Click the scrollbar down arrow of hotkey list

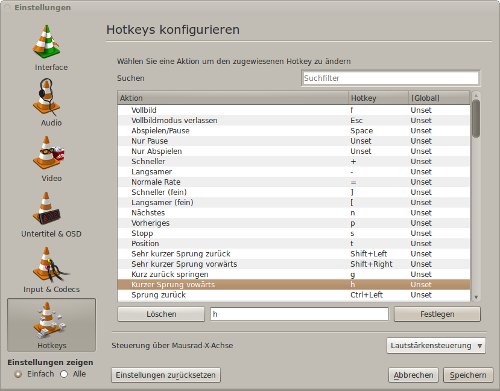tap(476, 297)
